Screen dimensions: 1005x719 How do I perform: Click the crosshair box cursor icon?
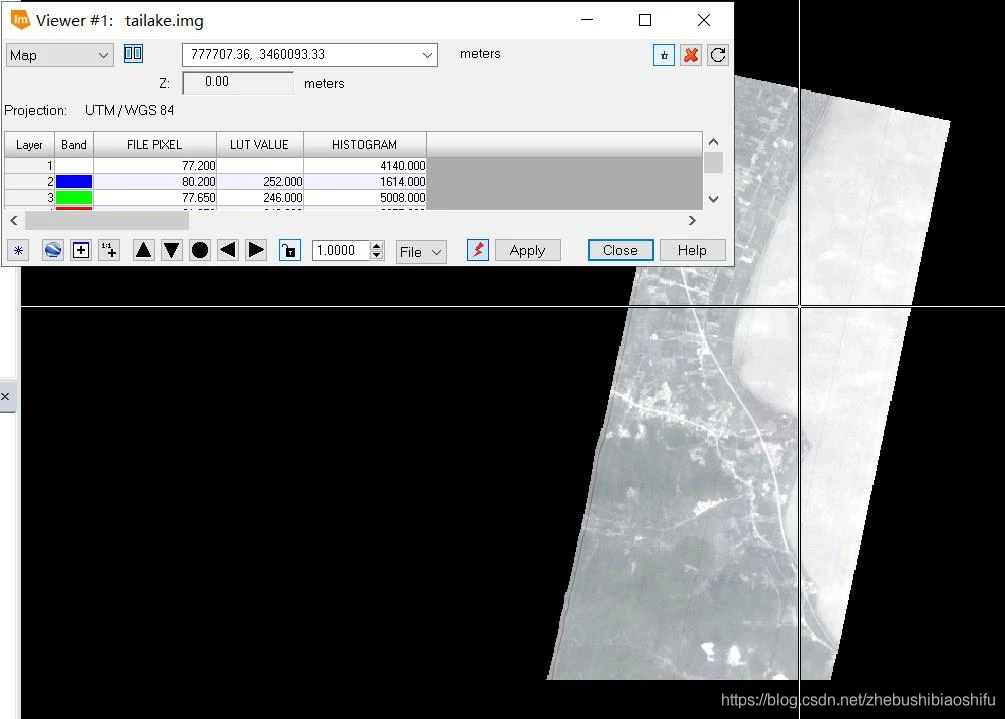point(81,250)
